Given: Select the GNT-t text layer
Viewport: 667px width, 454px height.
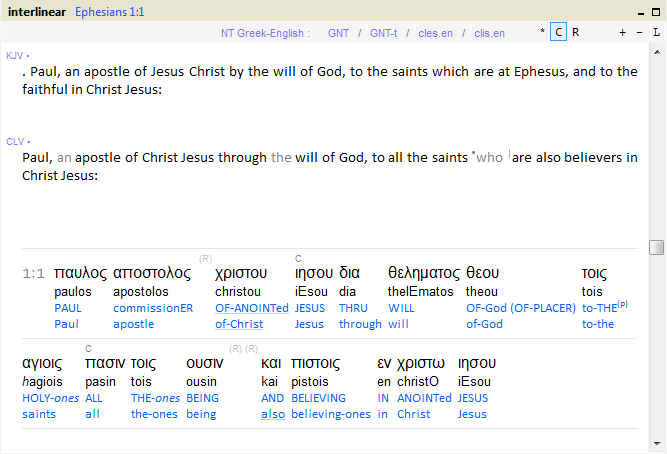Looking at the screenshot, I should pos(384,33).
